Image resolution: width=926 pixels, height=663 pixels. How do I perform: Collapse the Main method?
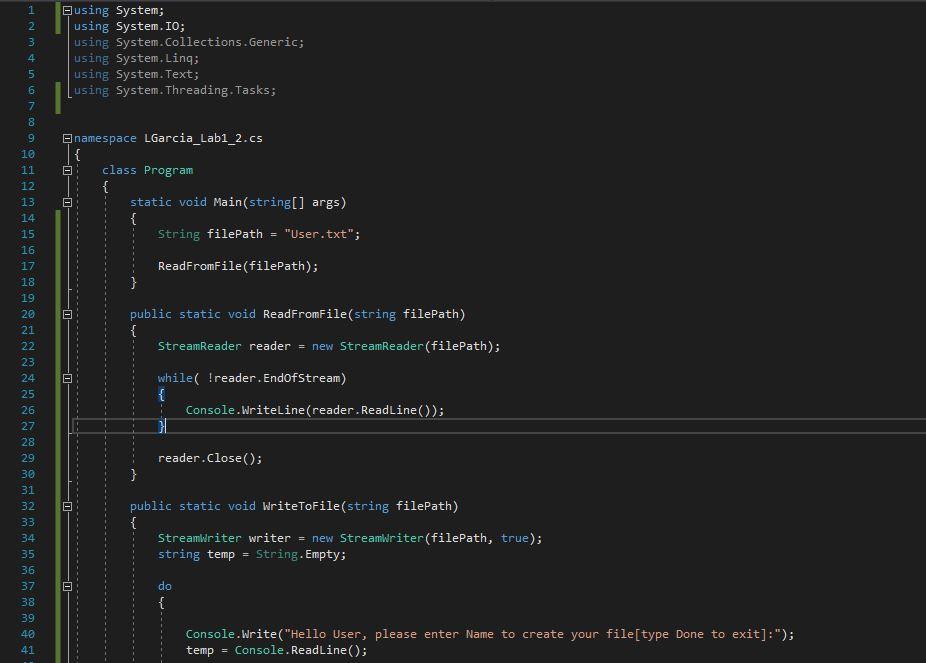pos(66,202)
